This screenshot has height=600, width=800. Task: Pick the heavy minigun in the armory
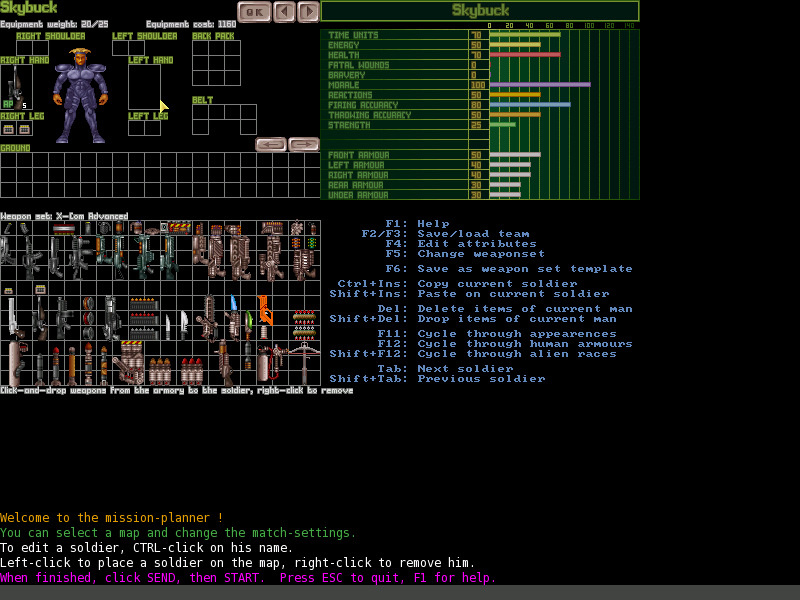click(x=112, y=318)
